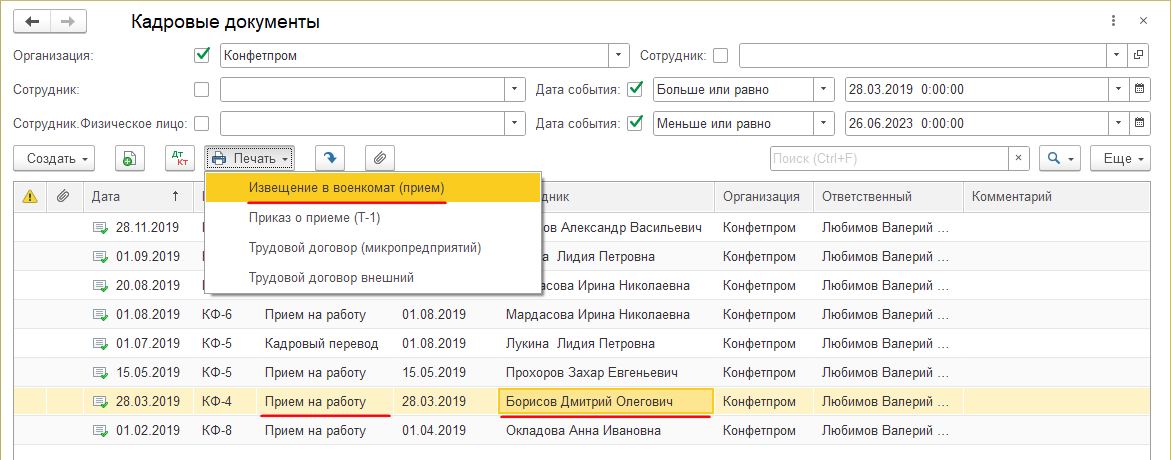
Task: Click open icon beside top Сотрудник field
Action: [1140, 55]
